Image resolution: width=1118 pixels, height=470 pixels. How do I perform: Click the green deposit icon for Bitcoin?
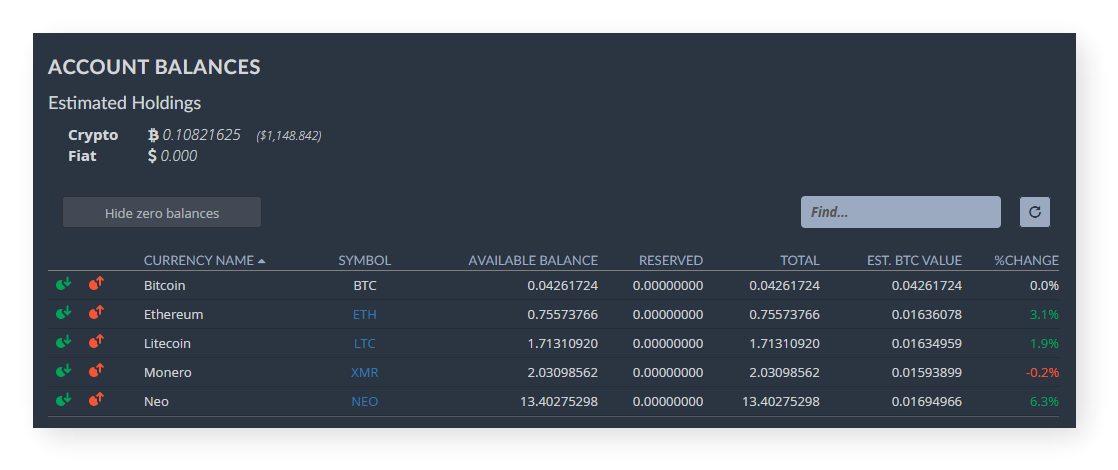click(64, 285)
